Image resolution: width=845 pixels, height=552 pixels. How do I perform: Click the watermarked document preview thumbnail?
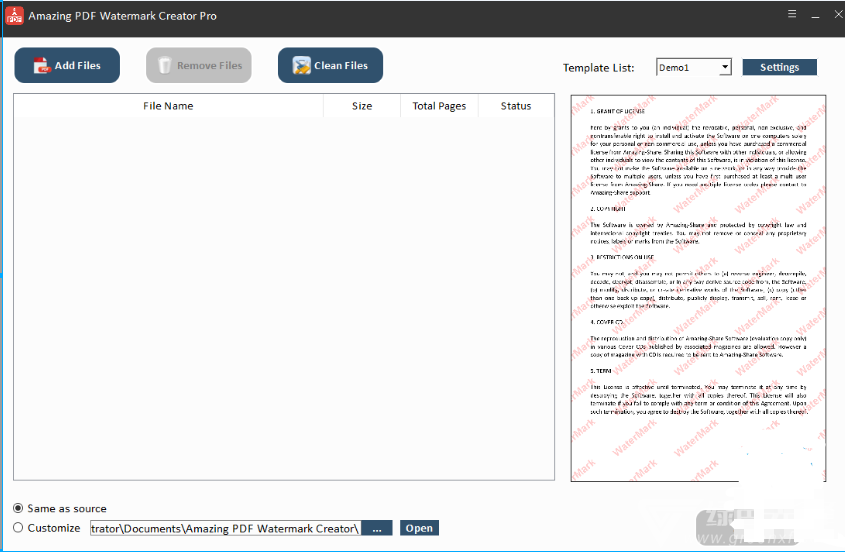click(x=698, y=288)
